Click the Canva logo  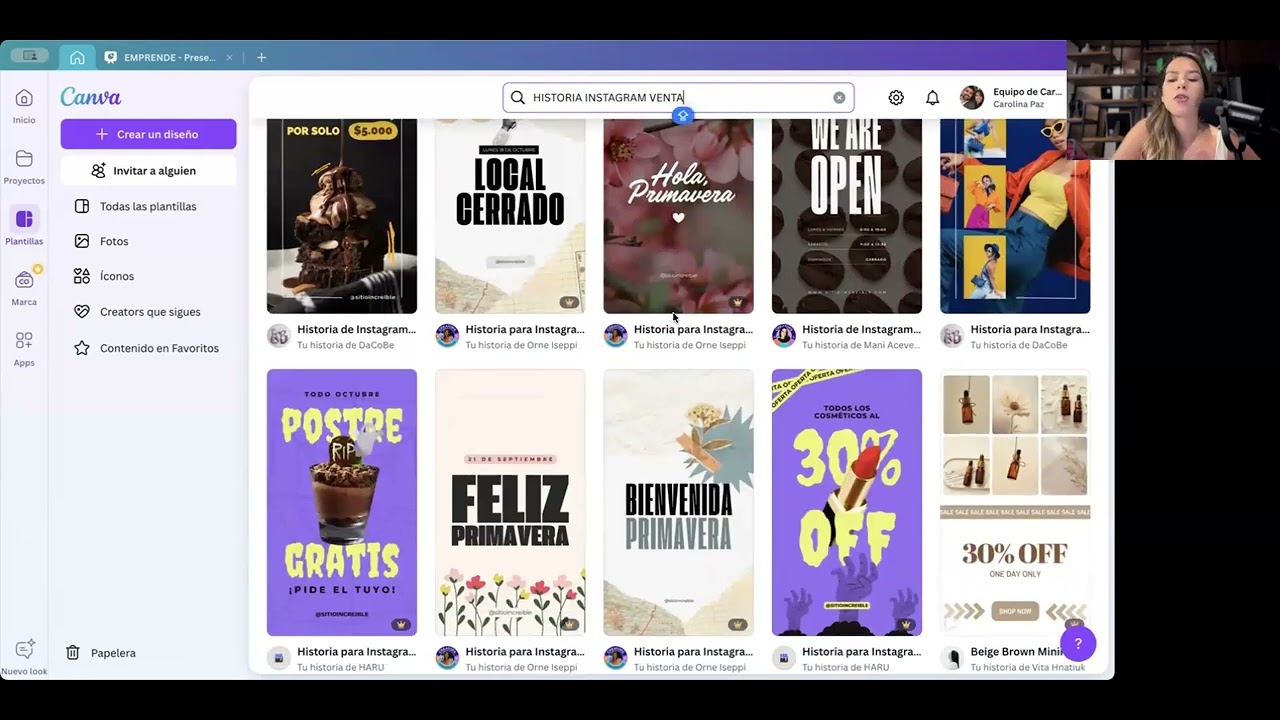tap(90, 97)
